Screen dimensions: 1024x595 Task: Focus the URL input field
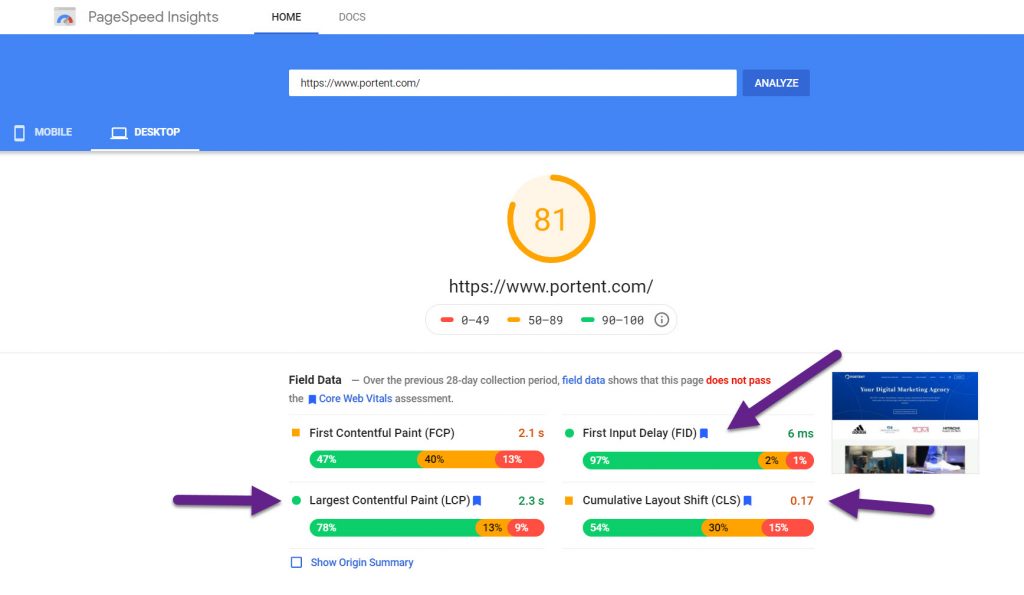click(513, 83)
